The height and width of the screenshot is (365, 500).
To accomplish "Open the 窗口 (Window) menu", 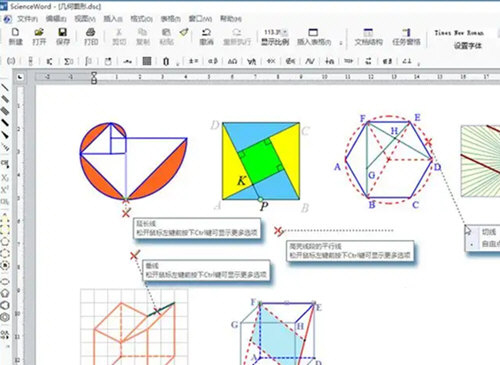I will tap(200, 19).
